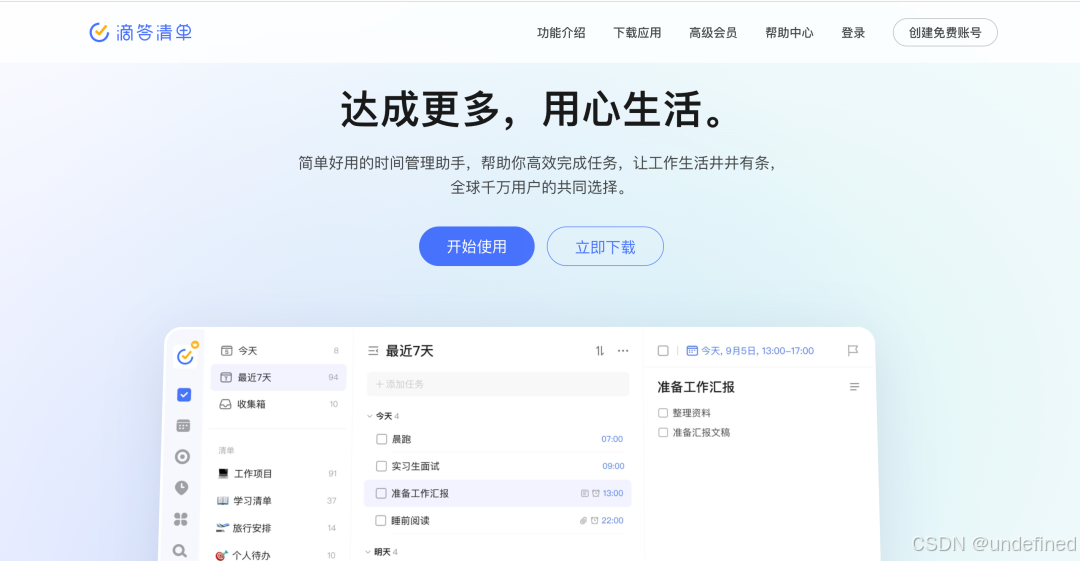Select the 今天 smart list
1080x561 pixels.
tap(278, 351)
